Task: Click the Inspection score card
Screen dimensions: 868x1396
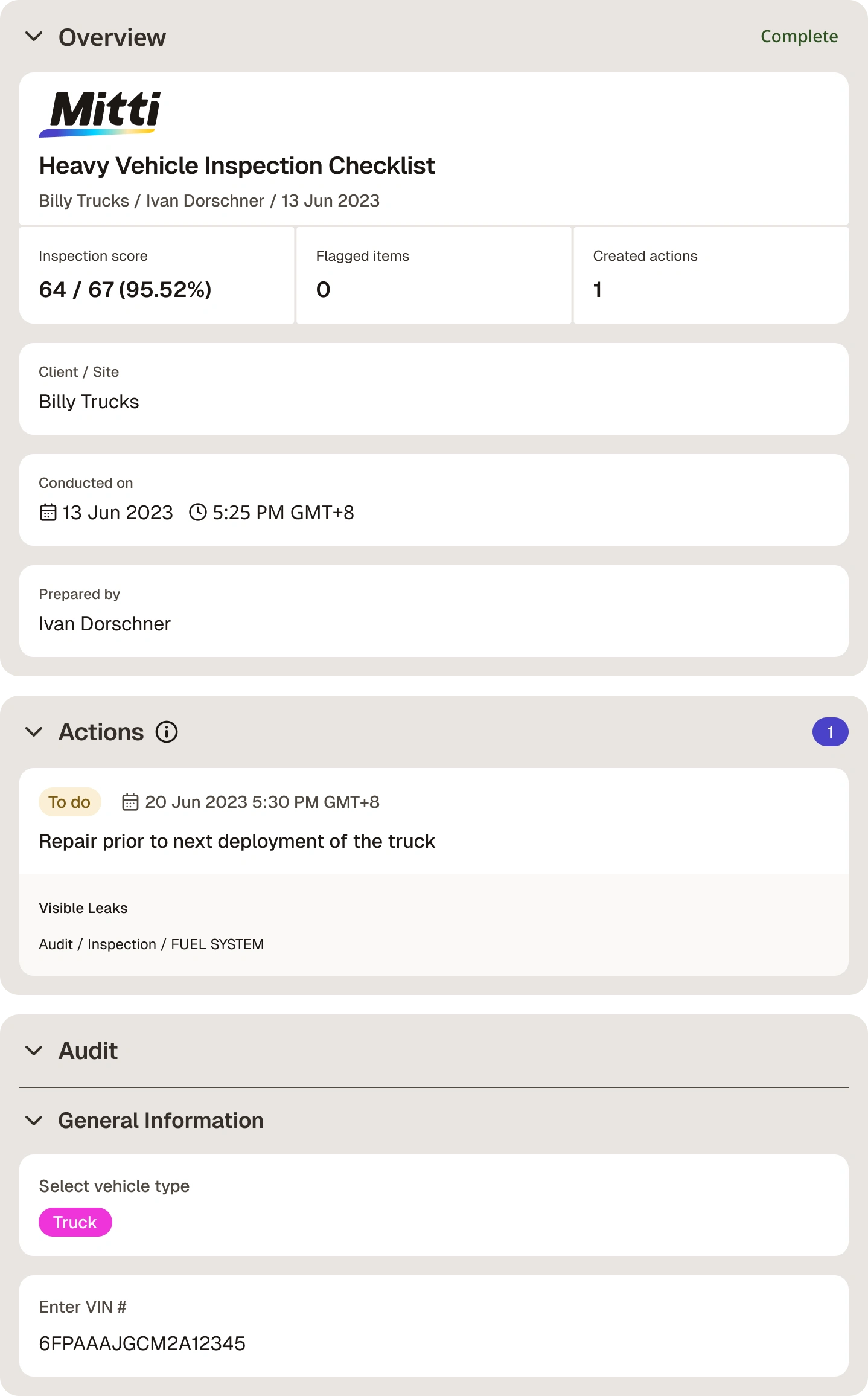Action: click(157, 275)
